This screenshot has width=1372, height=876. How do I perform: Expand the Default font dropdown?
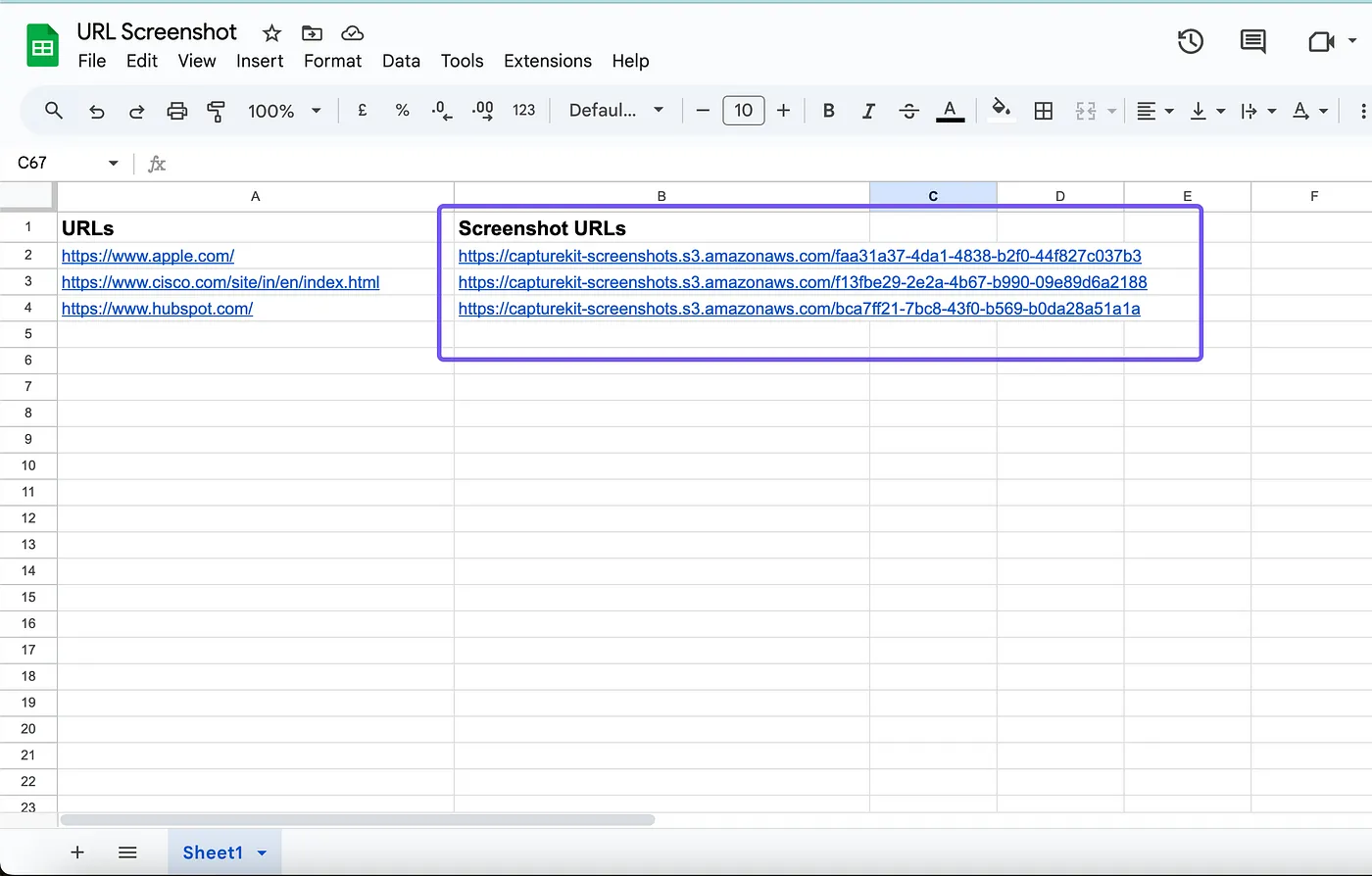(616, 111)
